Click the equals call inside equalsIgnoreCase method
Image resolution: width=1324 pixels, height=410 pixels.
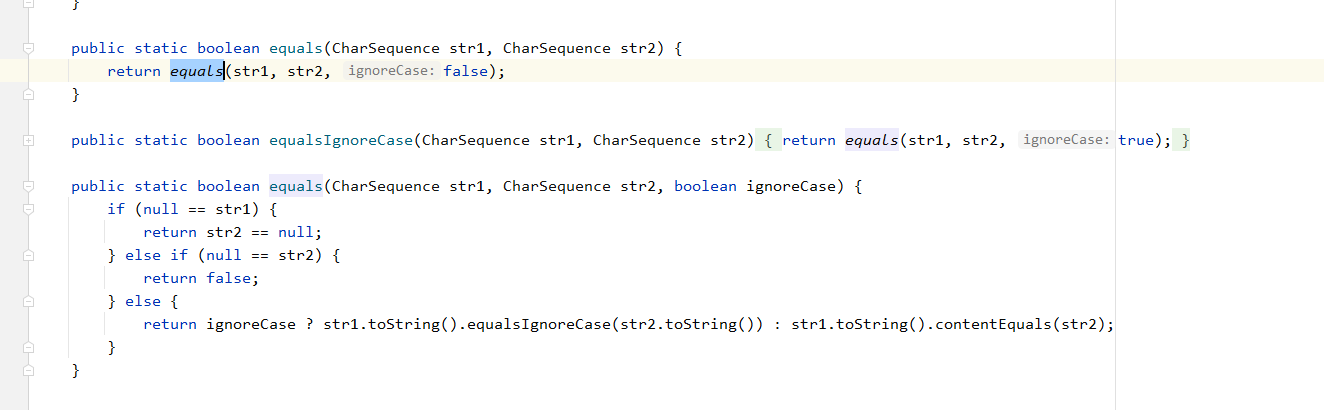(x=872, y=141)
